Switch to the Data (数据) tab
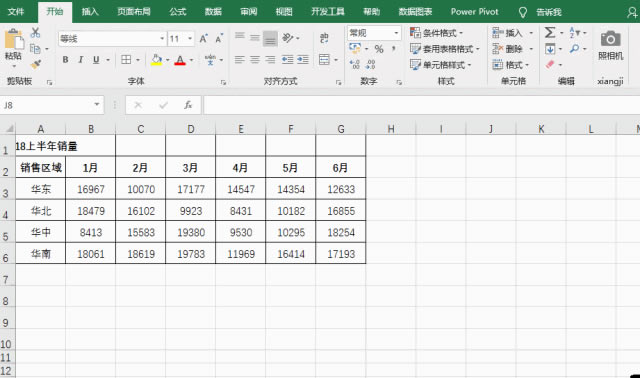The height and width of the screenshot is (378, 640). pyautogui.click(x=213, y=12)
